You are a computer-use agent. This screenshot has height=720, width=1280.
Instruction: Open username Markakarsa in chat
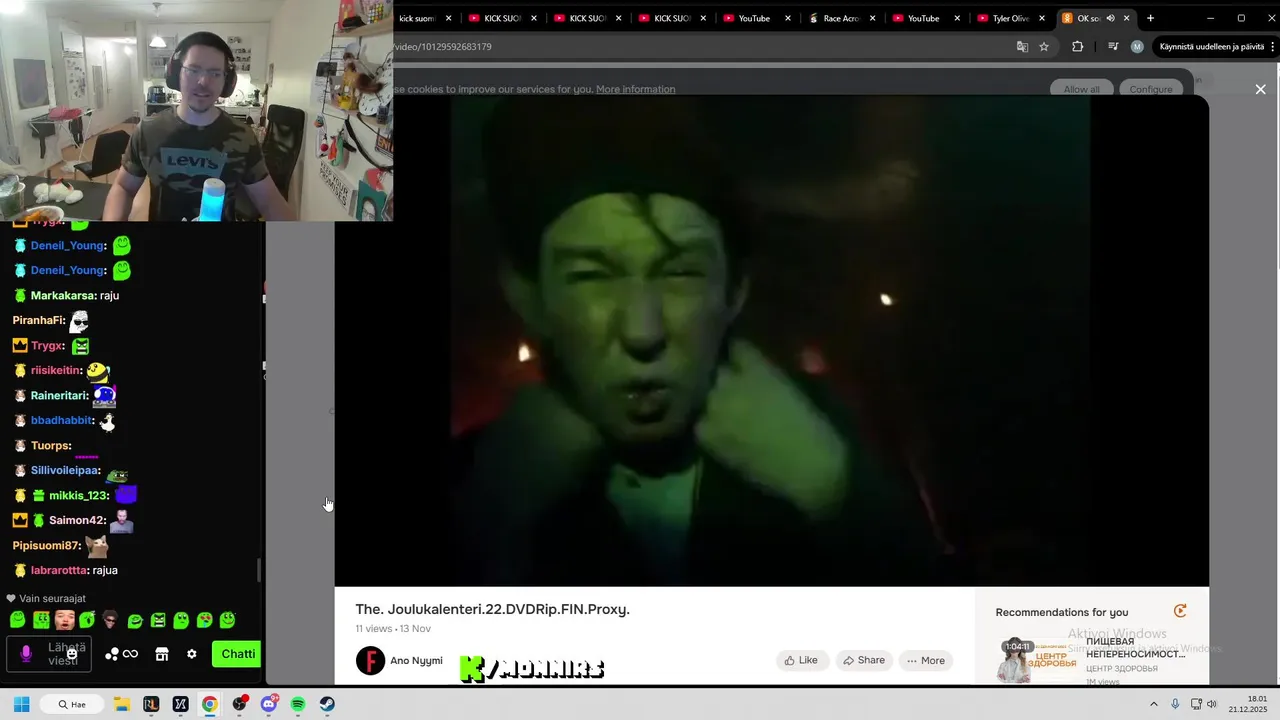click(x=63, y=295)
